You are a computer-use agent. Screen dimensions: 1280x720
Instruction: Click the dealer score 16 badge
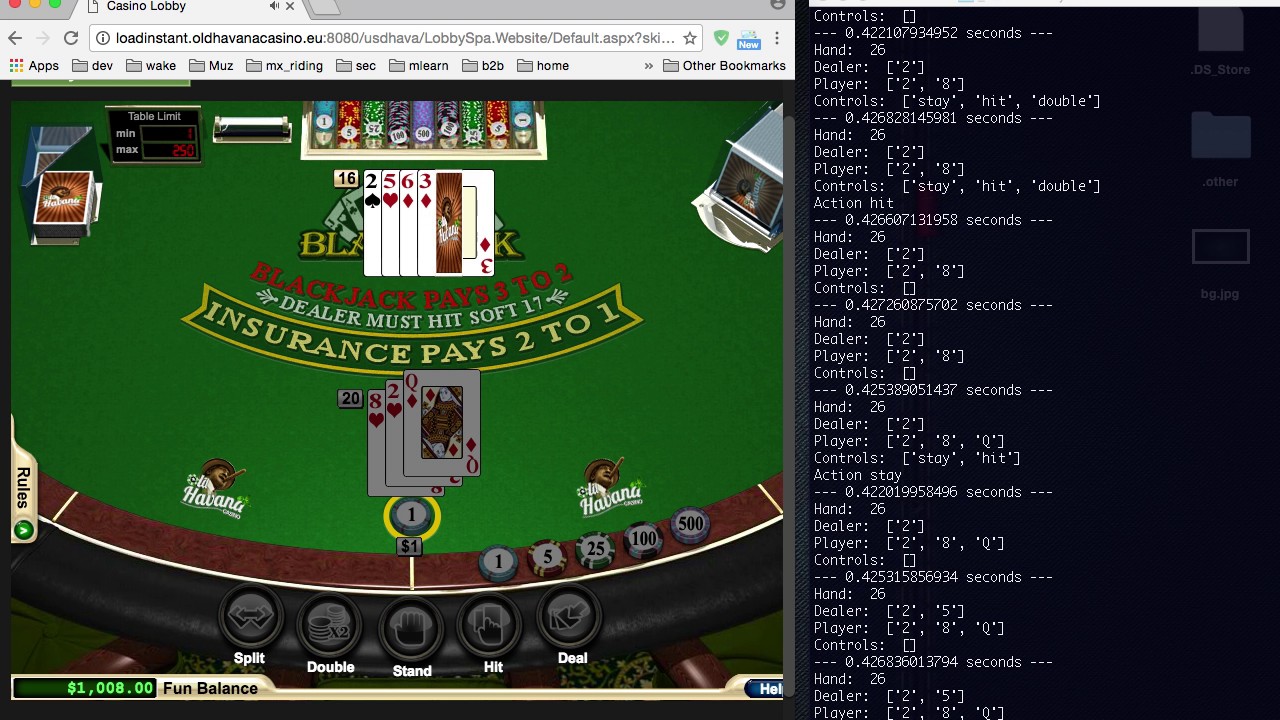click(346, 179)
